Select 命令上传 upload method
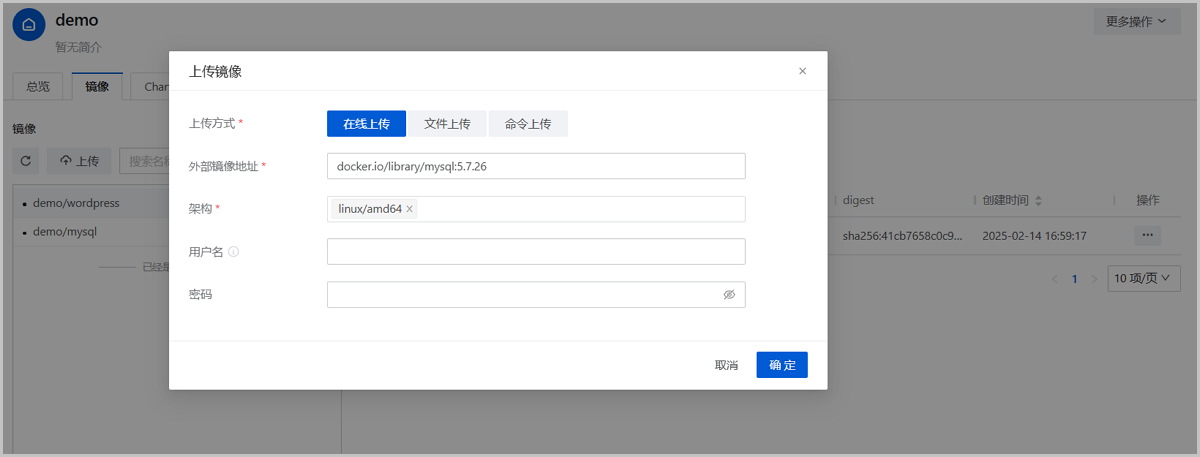 click(528, 124)
